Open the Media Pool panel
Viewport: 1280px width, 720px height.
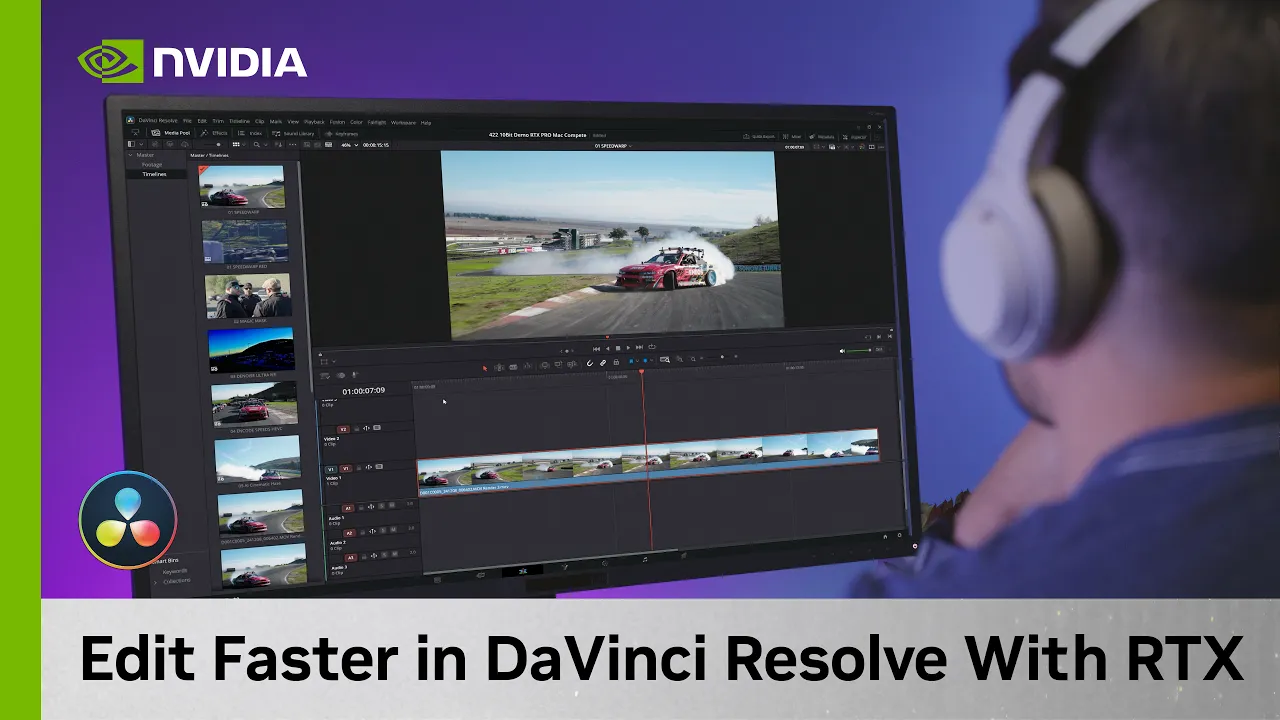coord(171,132)
